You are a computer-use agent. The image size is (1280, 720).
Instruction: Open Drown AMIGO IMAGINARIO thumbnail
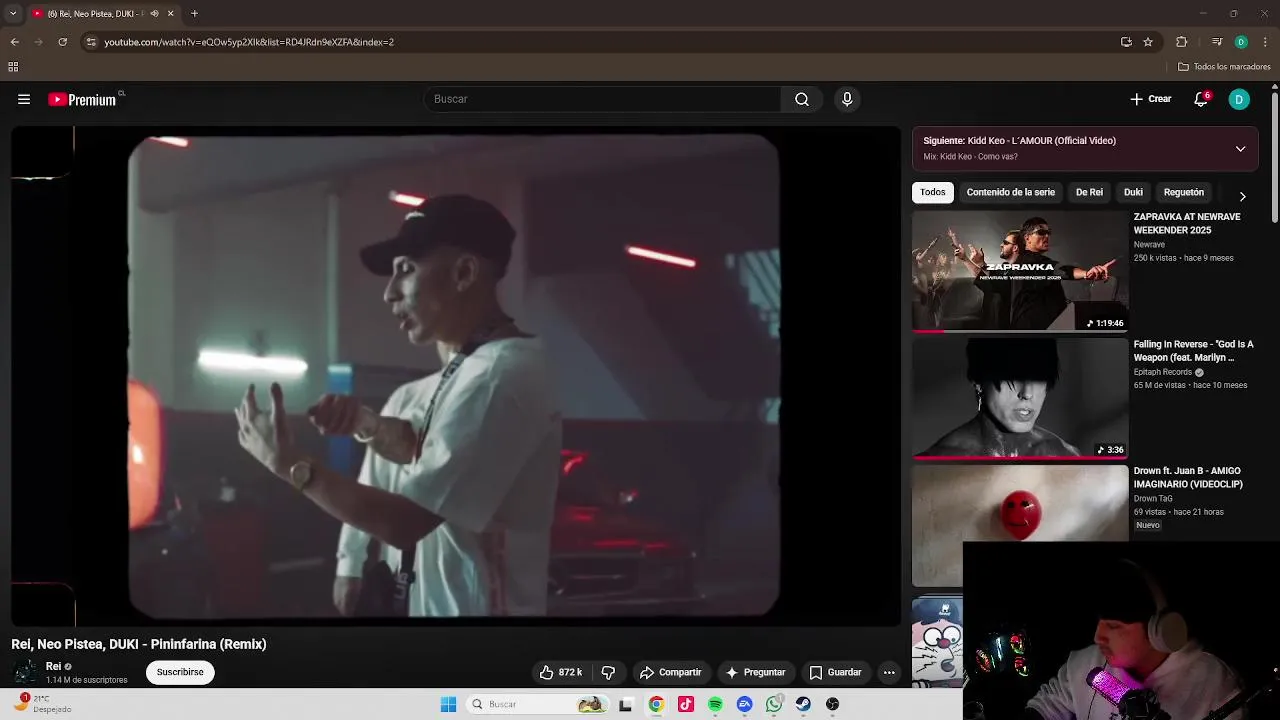click(1020, 524)
